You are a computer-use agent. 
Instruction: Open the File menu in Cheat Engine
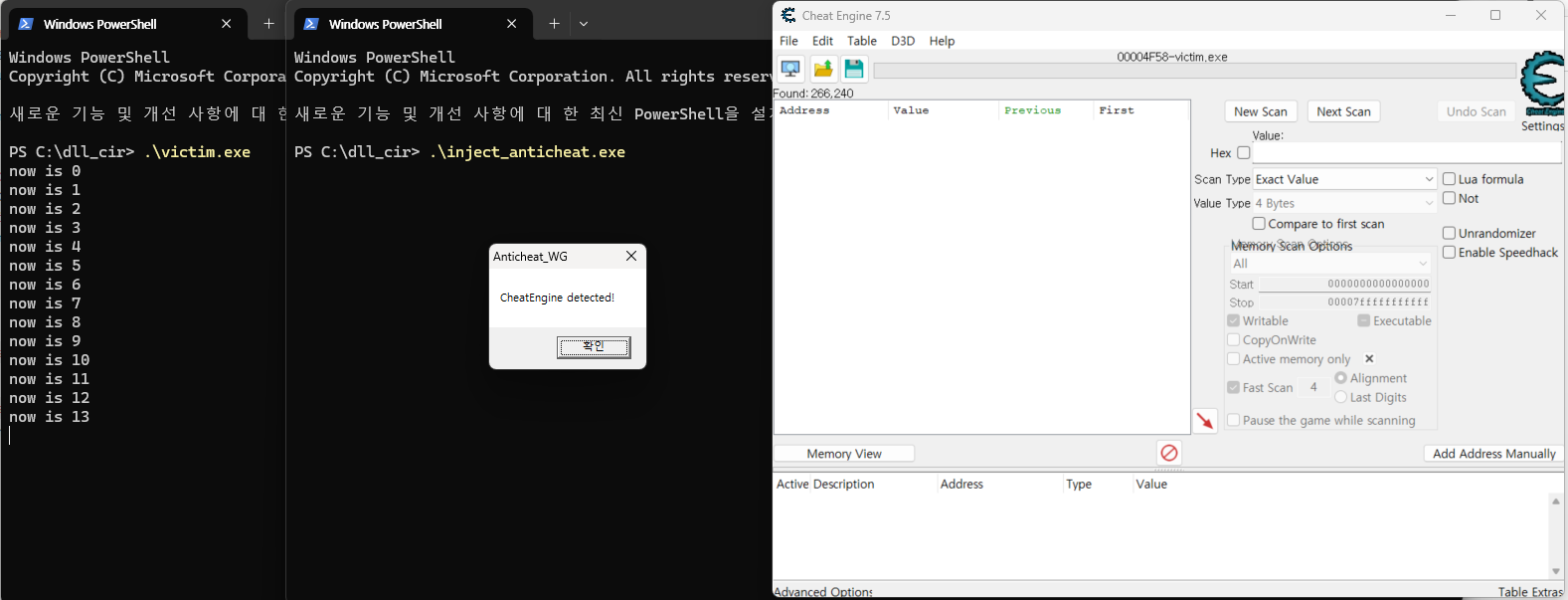coord(788,41)
